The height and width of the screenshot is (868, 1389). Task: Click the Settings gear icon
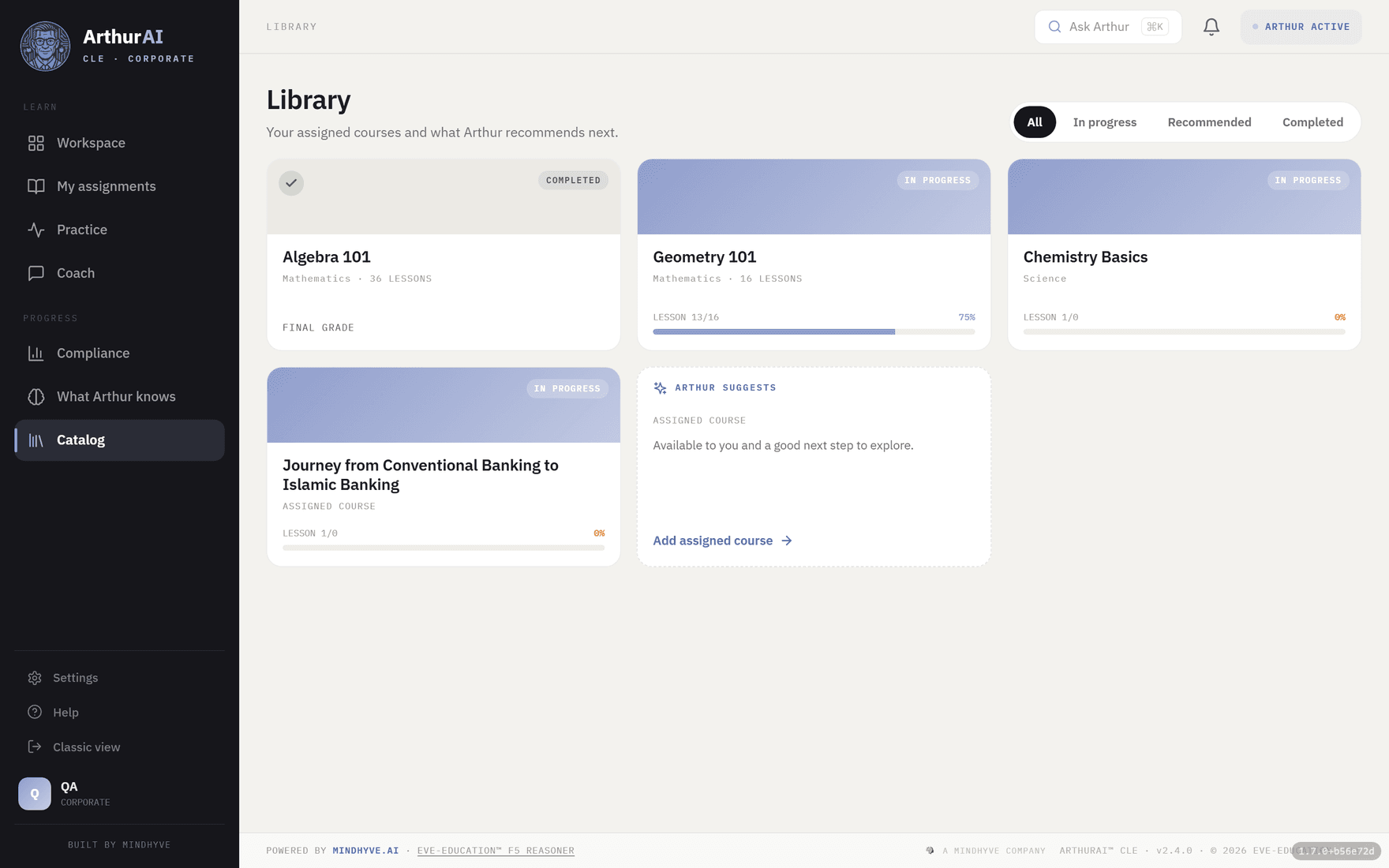coord(35,678)
